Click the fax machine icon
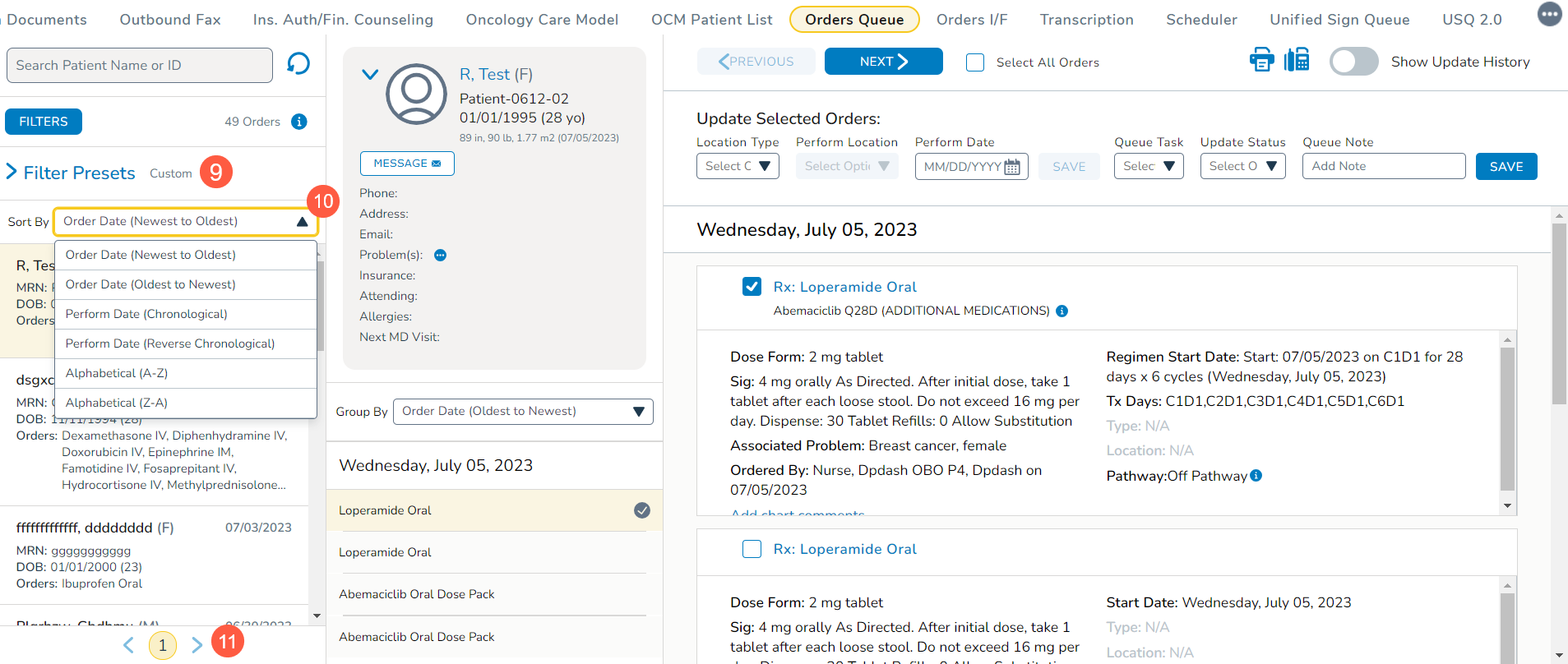 [1297, 60]
